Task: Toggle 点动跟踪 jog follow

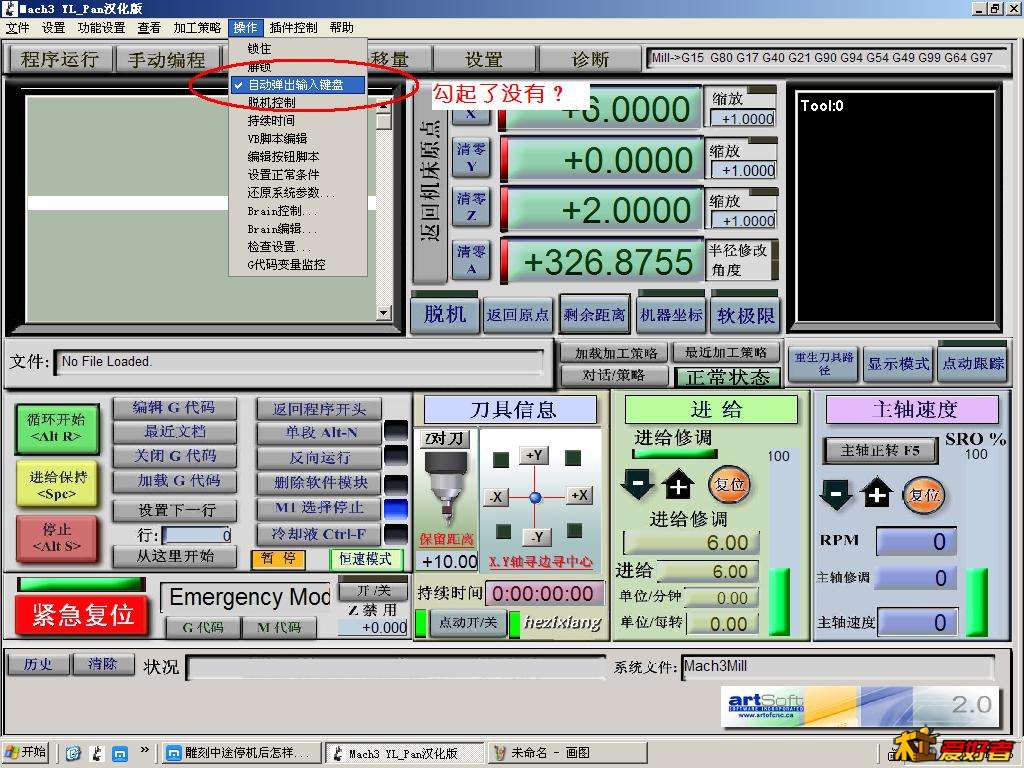Action: click(972, 363)
